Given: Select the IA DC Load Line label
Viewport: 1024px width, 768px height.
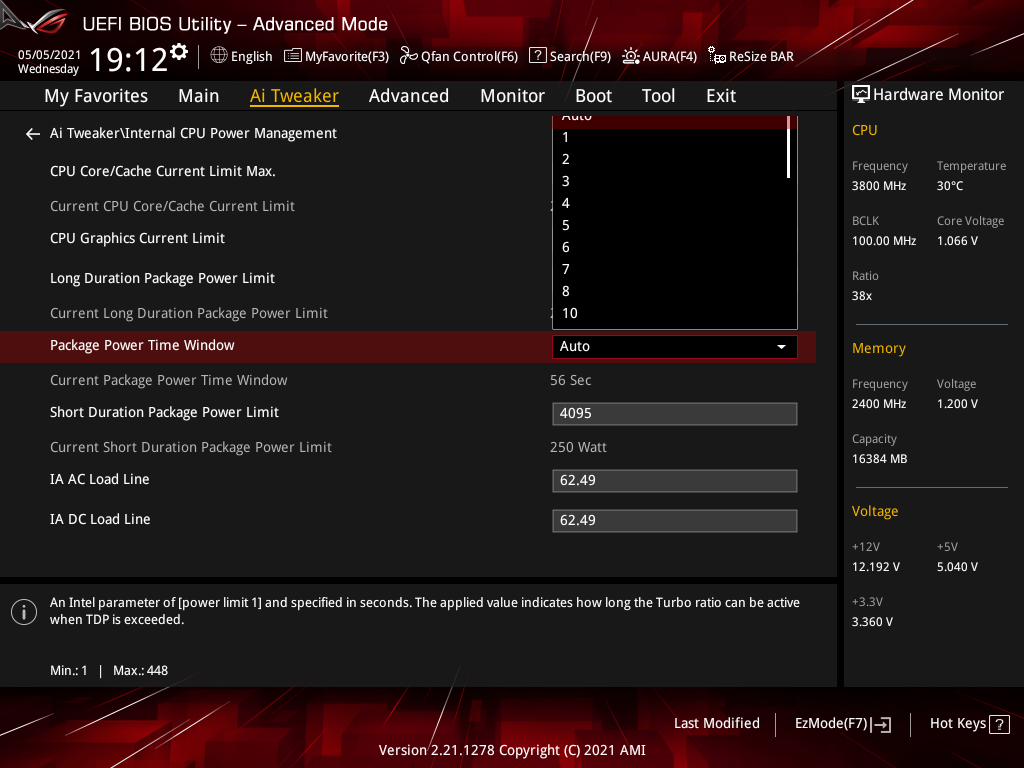Looking at the screenshot, I should [100, 520].
